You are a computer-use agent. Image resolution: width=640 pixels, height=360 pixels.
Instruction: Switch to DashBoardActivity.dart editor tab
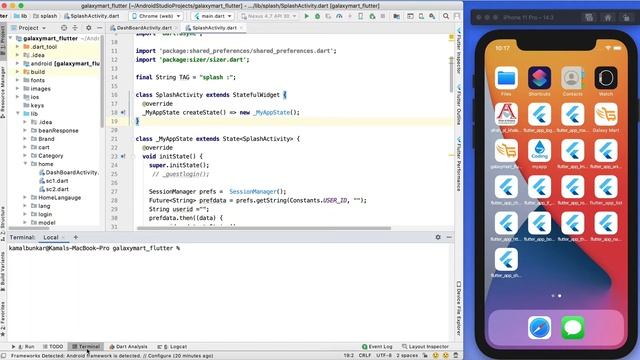(x=143, y=28)
